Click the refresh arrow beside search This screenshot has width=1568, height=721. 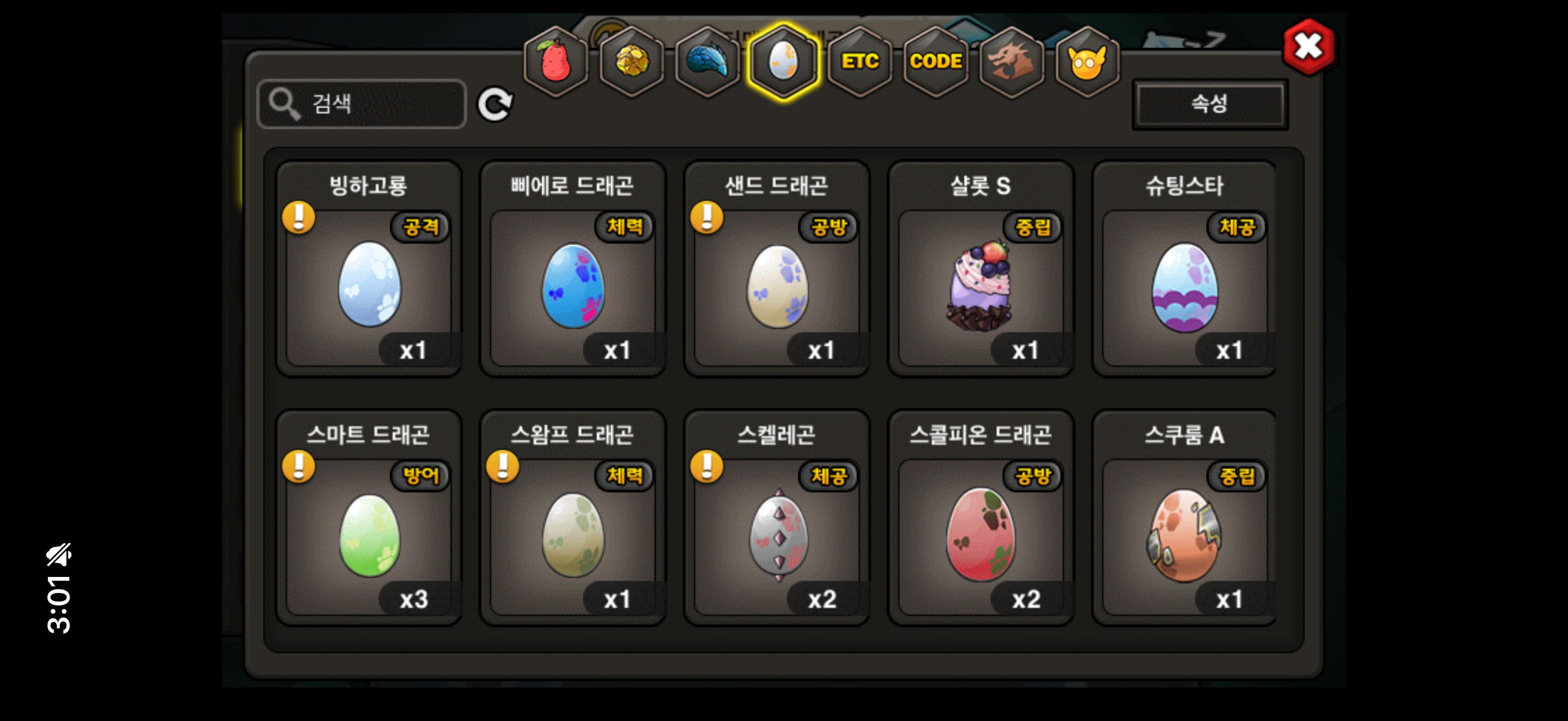495,104
